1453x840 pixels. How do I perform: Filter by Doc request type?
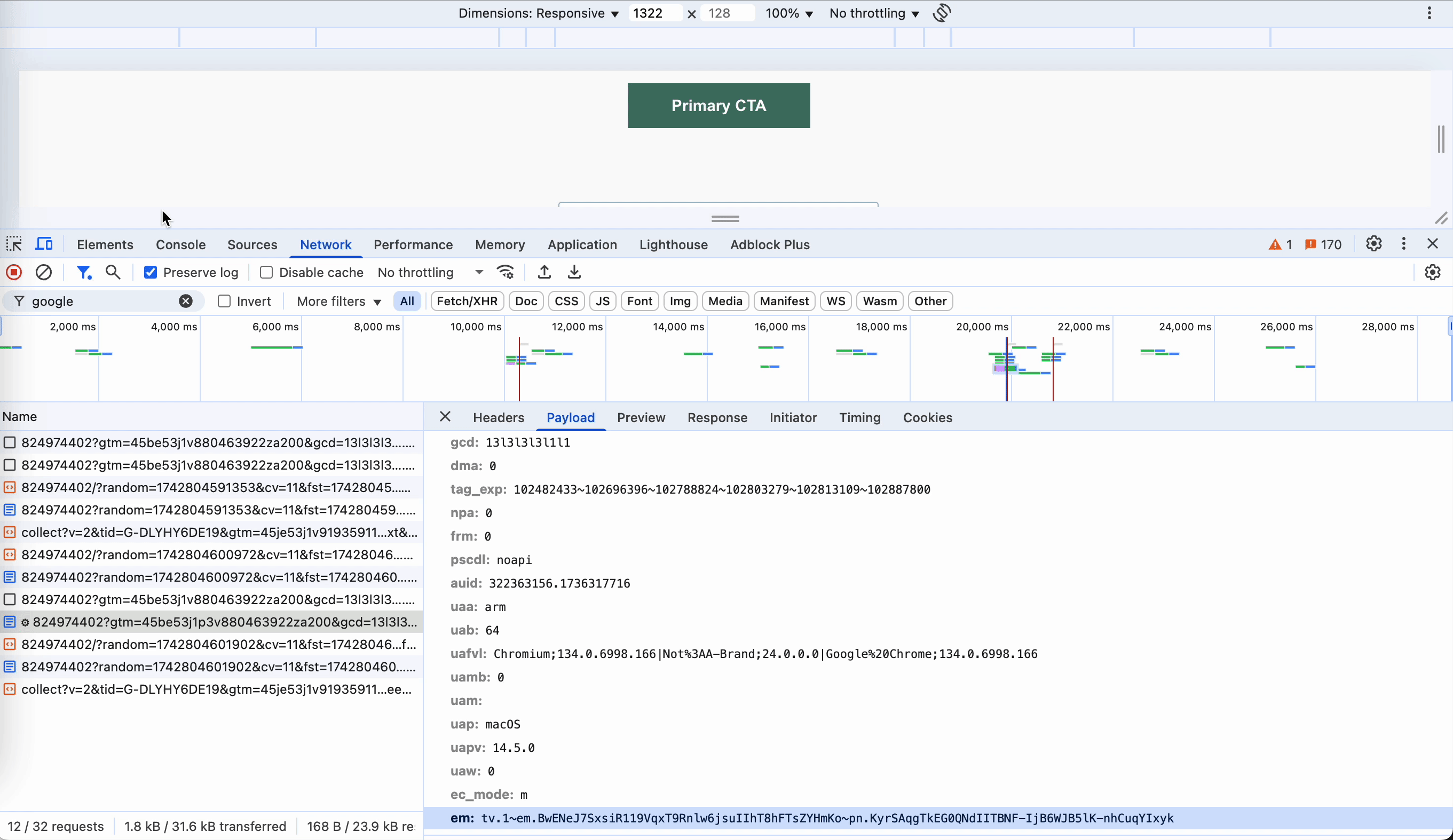[x=526, y=301]
